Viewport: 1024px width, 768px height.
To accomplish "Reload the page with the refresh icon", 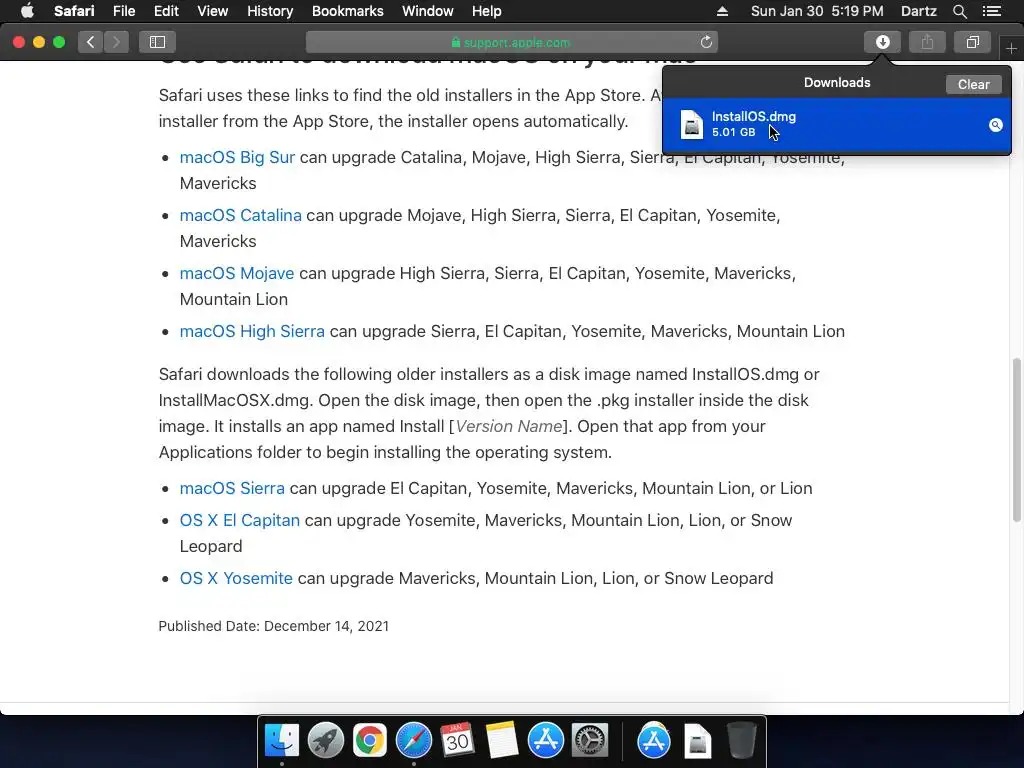I will (706, 42).
